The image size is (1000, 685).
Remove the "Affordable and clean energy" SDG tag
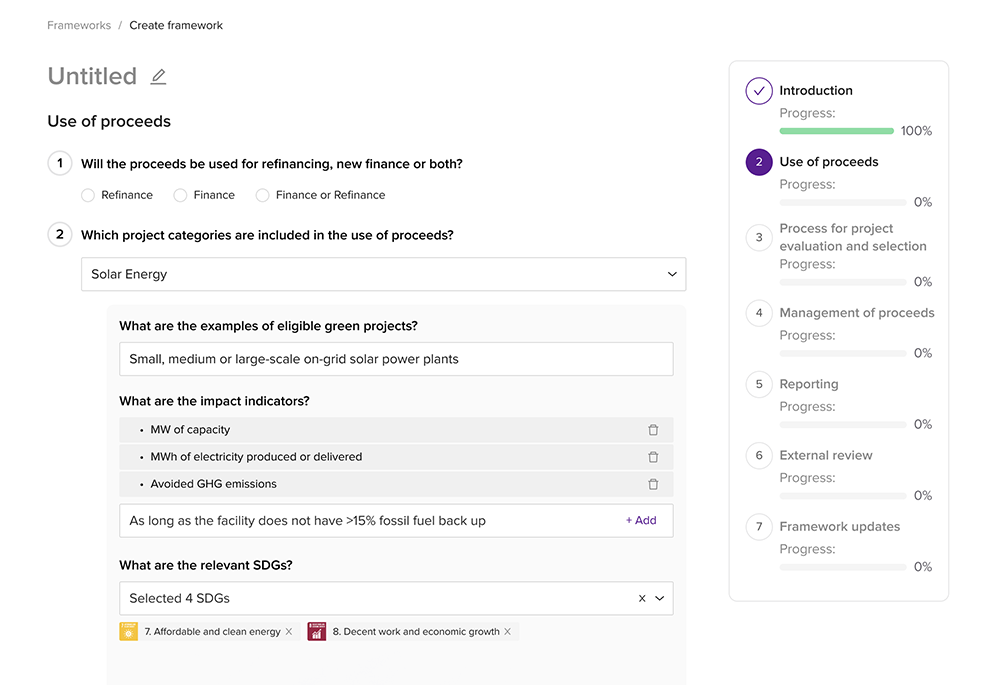pos(289,632)
